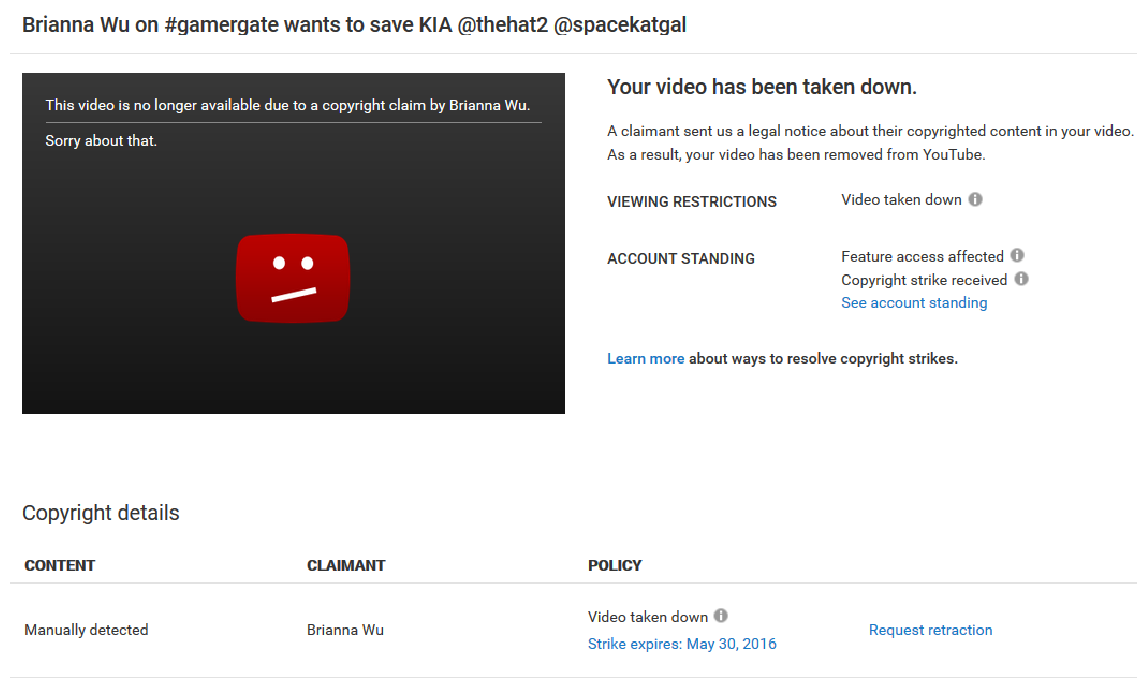Image resolution: width=1147 pixels, height=679 pixels.
Task: Open See account standing link
Action: pos(914,303)
